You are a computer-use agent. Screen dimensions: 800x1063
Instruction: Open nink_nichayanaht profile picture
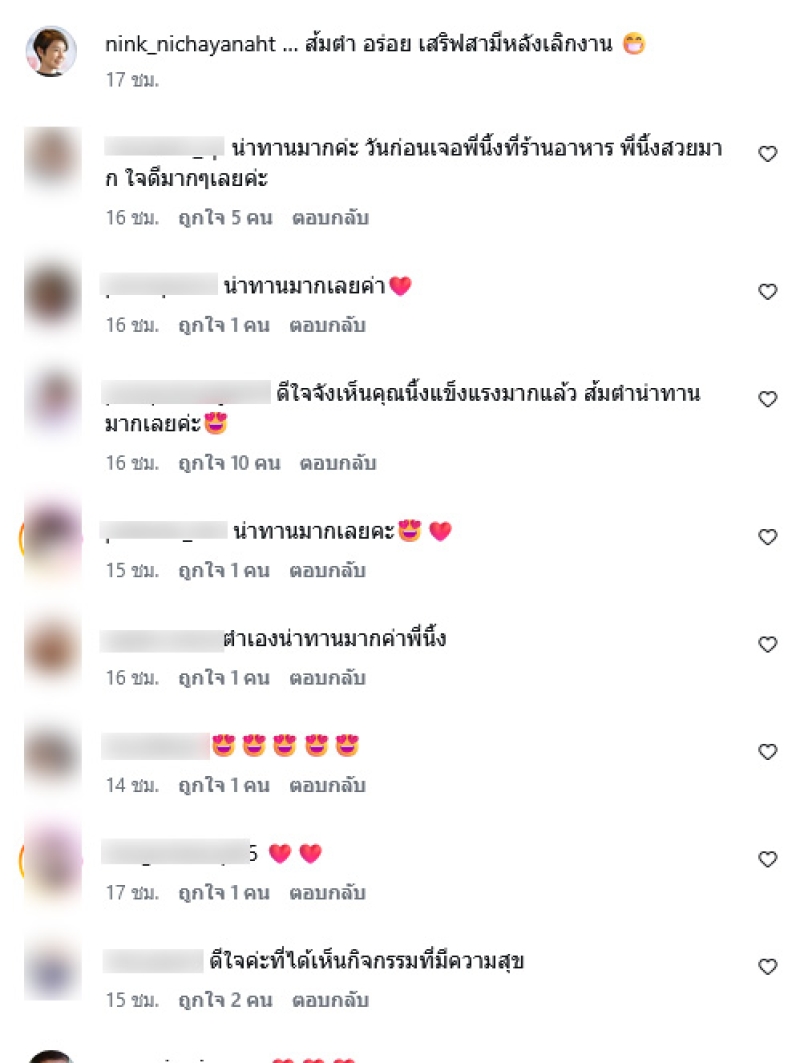52,52
